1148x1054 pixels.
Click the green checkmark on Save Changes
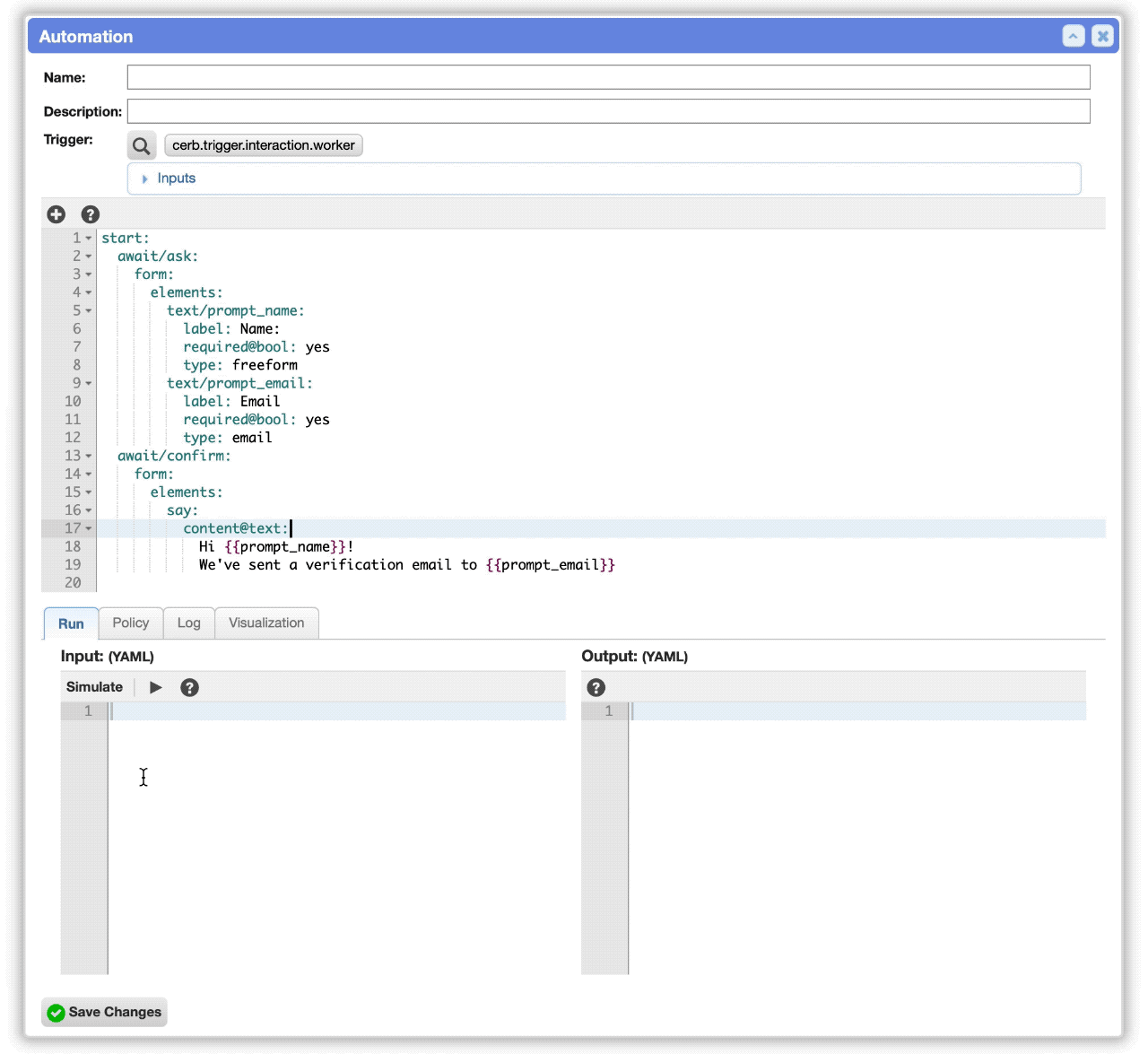point(57,1013)
